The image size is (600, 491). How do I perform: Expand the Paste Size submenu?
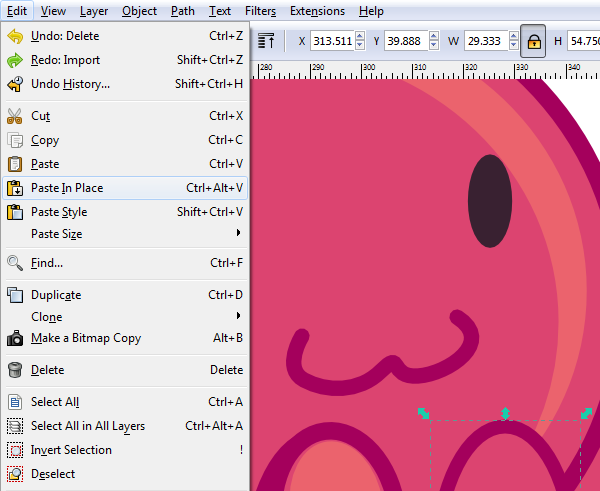coord(238,234)
